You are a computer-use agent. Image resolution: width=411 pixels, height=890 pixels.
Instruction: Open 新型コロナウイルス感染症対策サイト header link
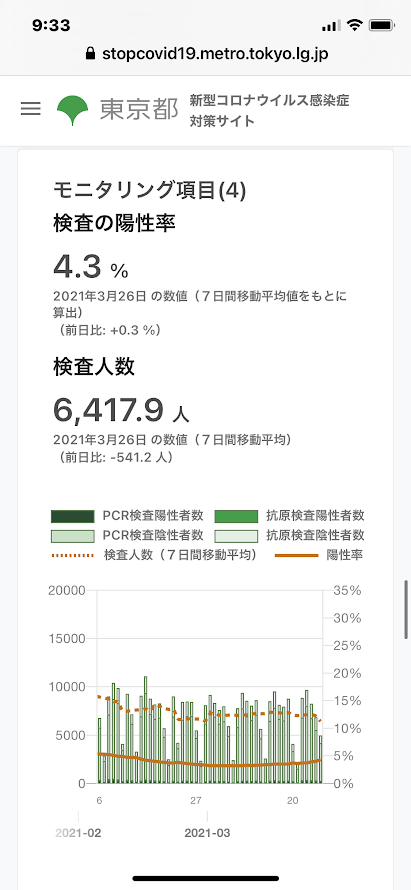click(x=269, y=111)
